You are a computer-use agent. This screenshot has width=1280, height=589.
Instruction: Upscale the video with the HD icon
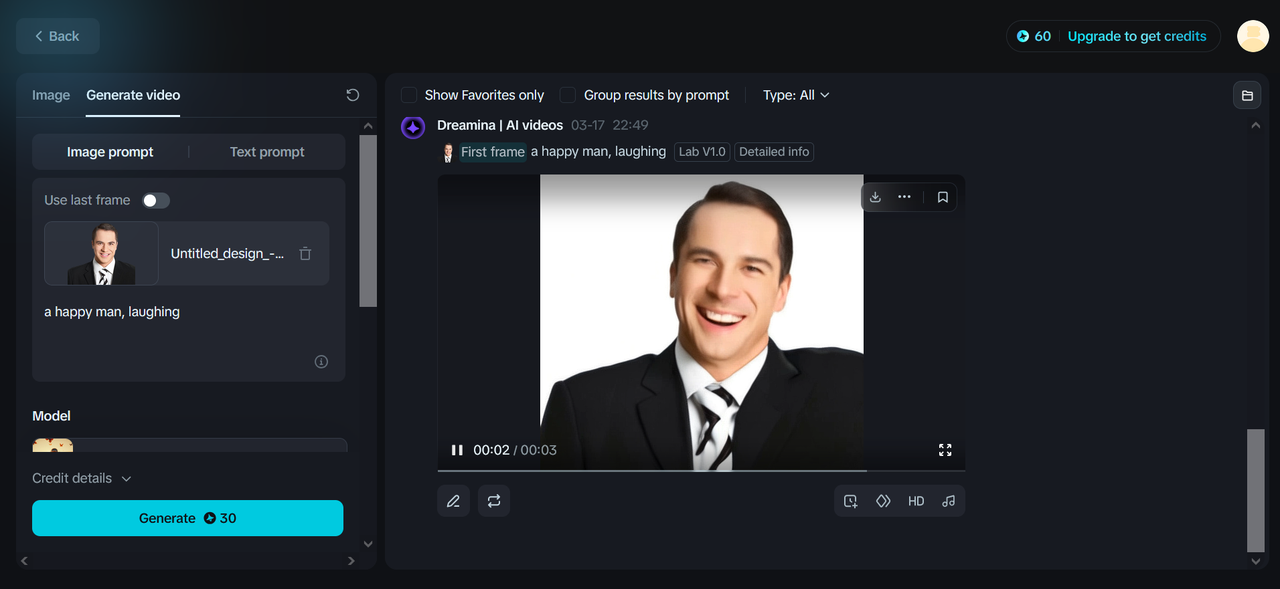915,500
